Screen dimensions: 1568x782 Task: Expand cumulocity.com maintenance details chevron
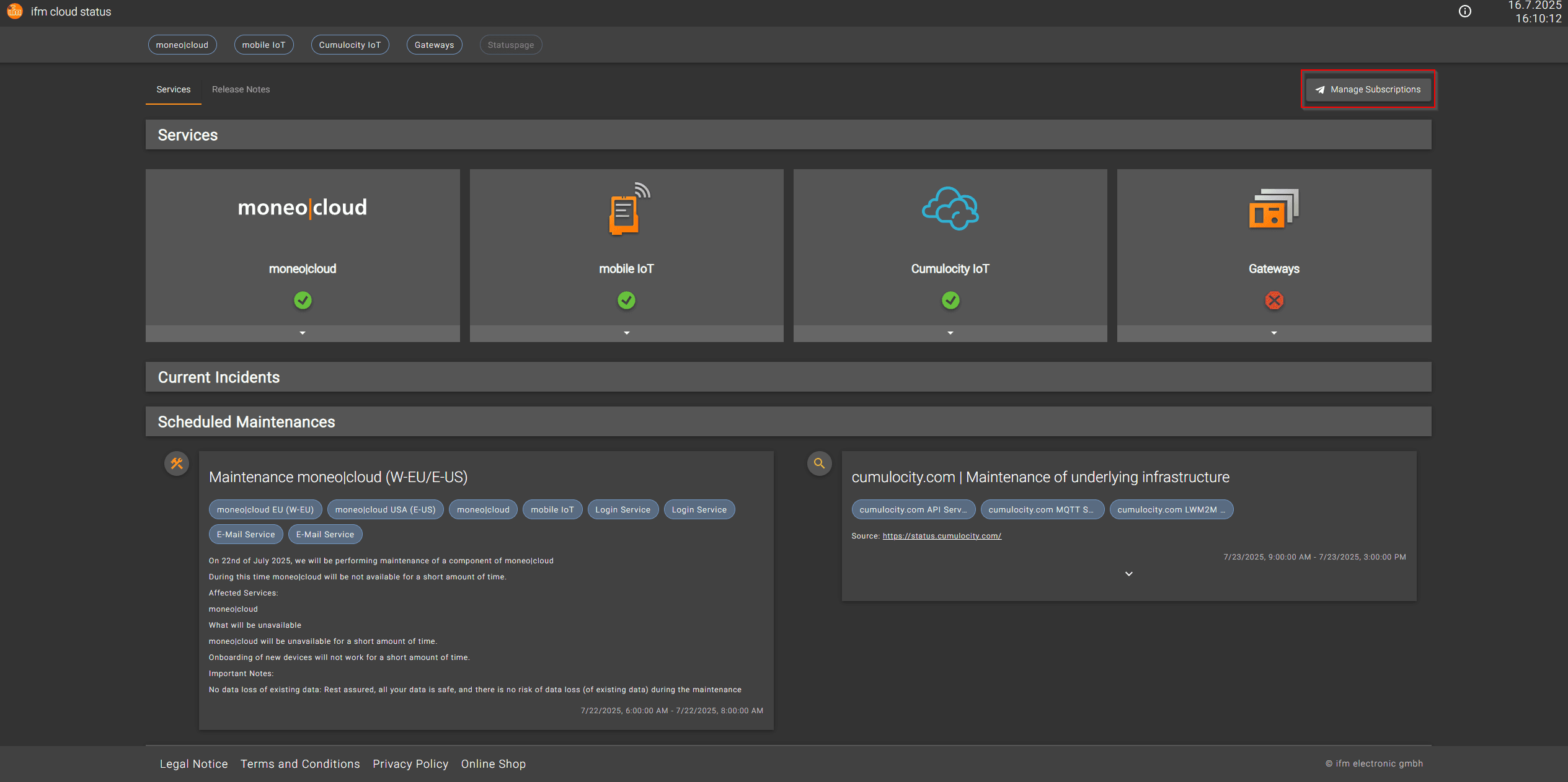coord(1129,574)
